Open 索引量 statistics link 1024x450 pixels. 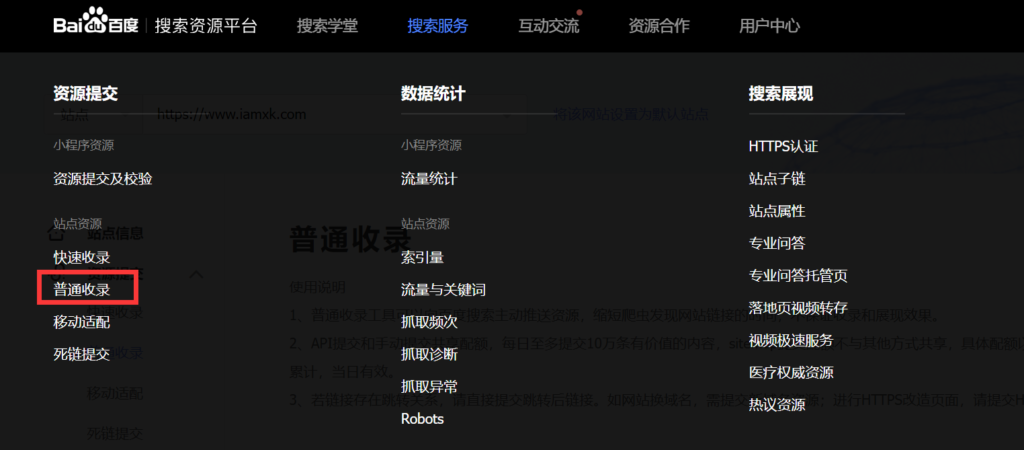click(422, 258)
